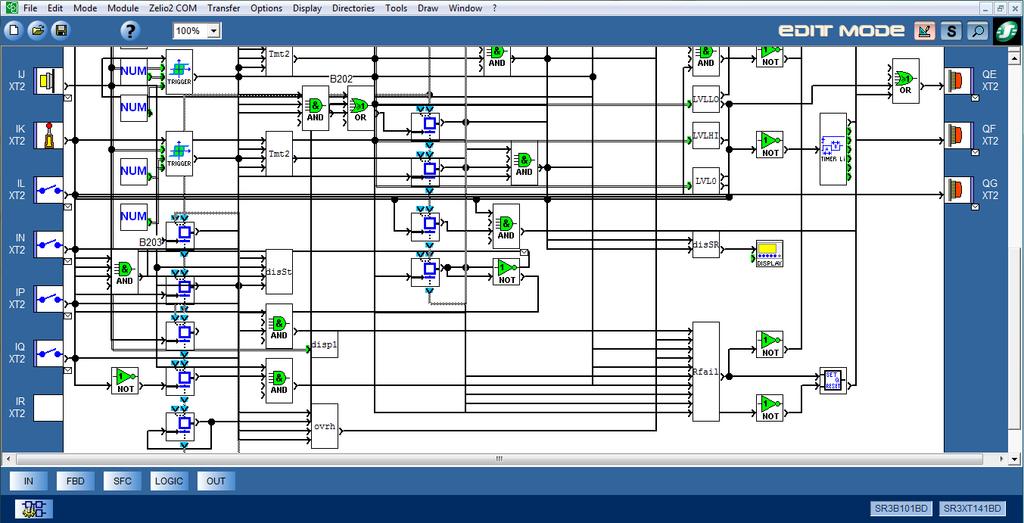Click the Open folder toolbar icon
The height and width of the screenshot is (523, 1024).
37,31
